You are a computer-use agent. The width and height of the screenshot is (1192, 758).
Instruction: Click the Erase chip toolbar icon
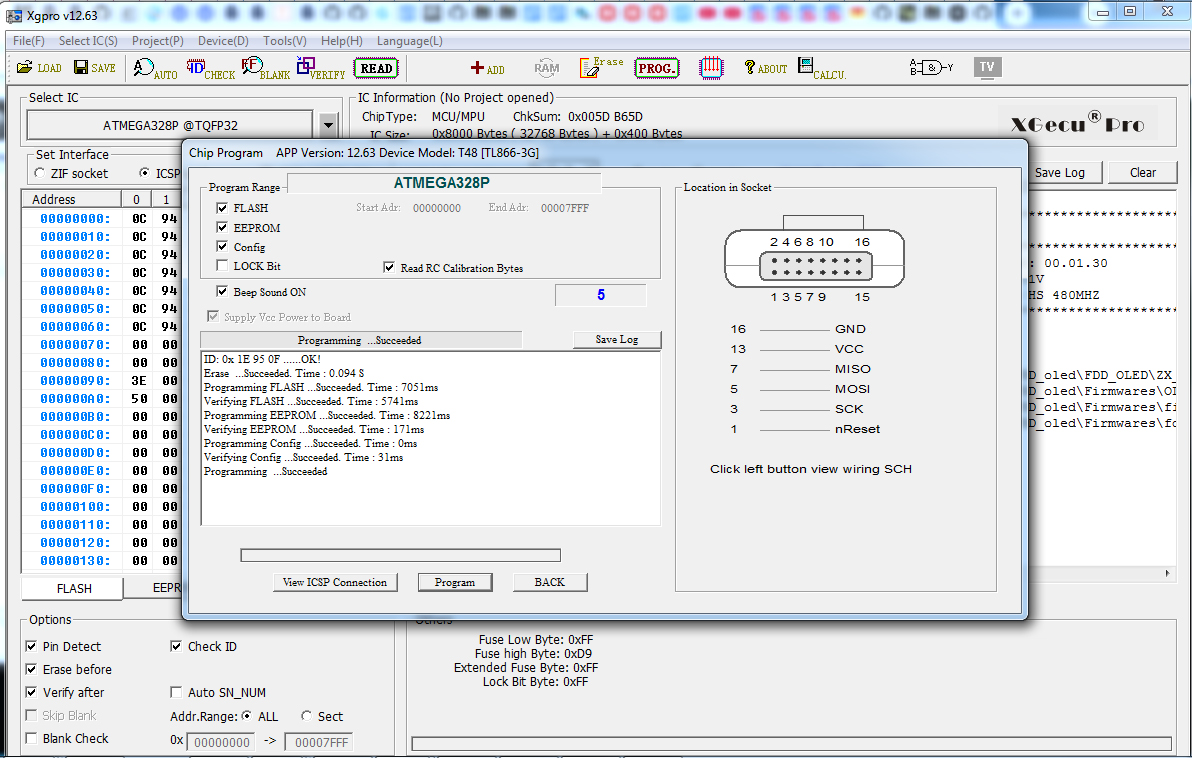tap(601, 68)
